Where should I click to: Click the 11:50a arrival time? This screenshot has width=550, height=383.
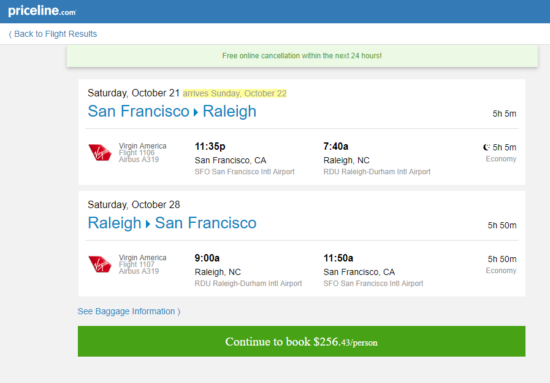(x=338, y=258)
